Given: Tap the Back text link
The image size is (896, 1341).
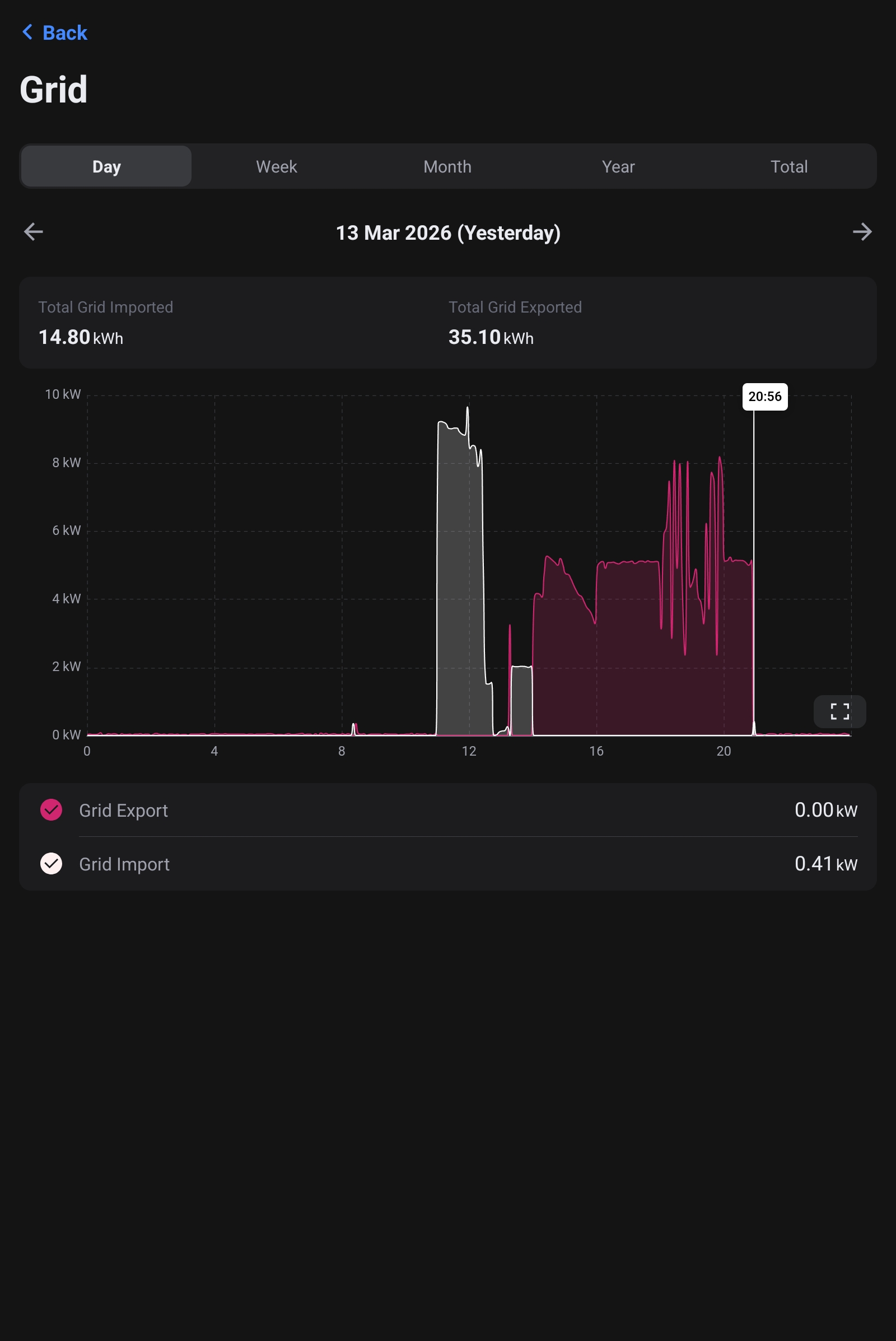Looking at the screenshot, I should point(64,33).
